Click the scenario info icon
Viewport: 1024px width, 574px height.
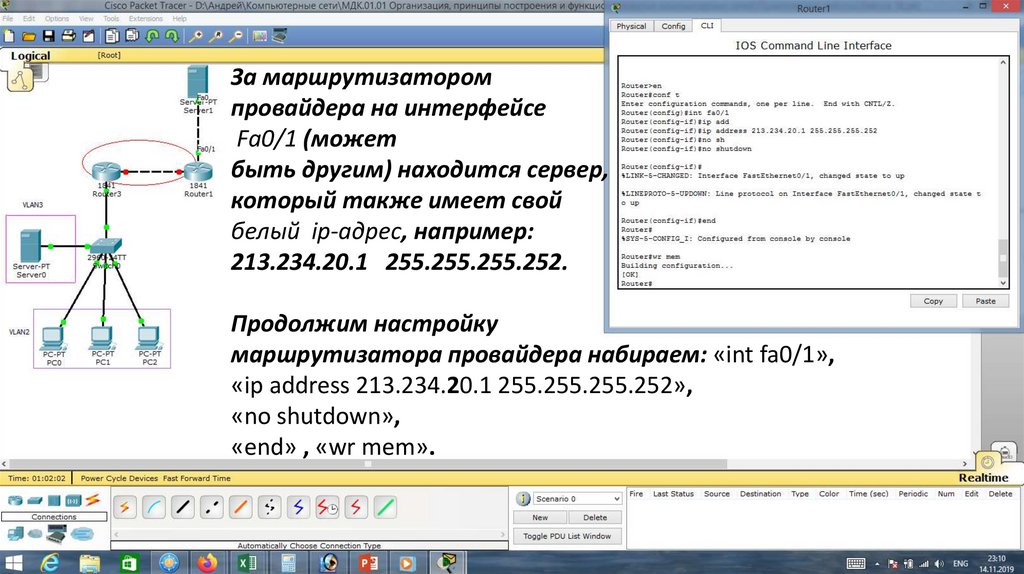pyautogui.click(x=523, y=499)
